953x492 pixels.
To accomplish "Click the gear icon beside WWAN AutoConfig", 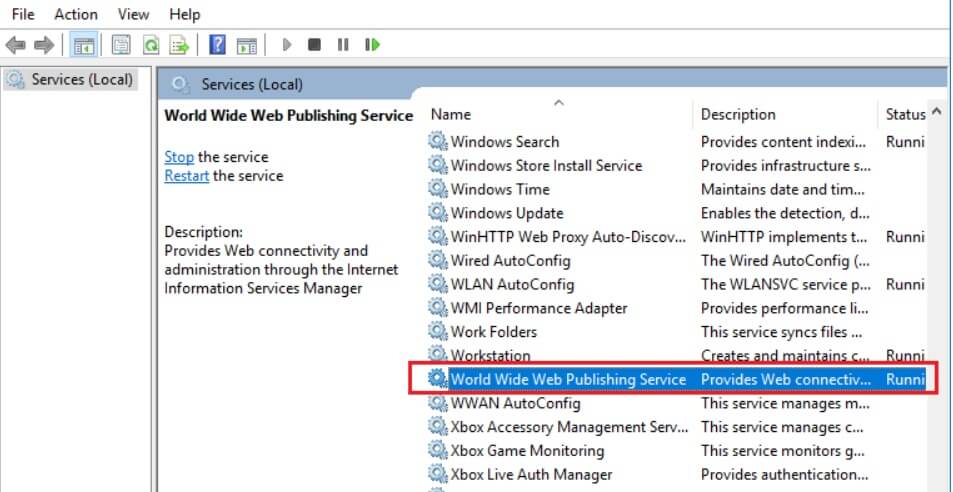I will 438,403.
